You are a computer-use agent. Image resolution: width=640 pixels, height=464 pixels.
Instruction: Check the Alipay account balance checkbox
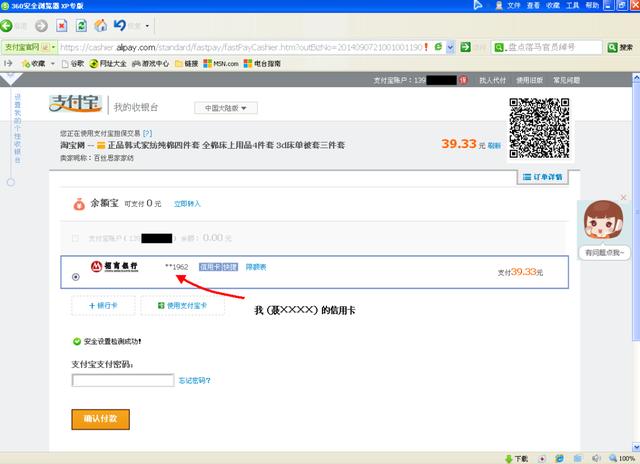75,238
